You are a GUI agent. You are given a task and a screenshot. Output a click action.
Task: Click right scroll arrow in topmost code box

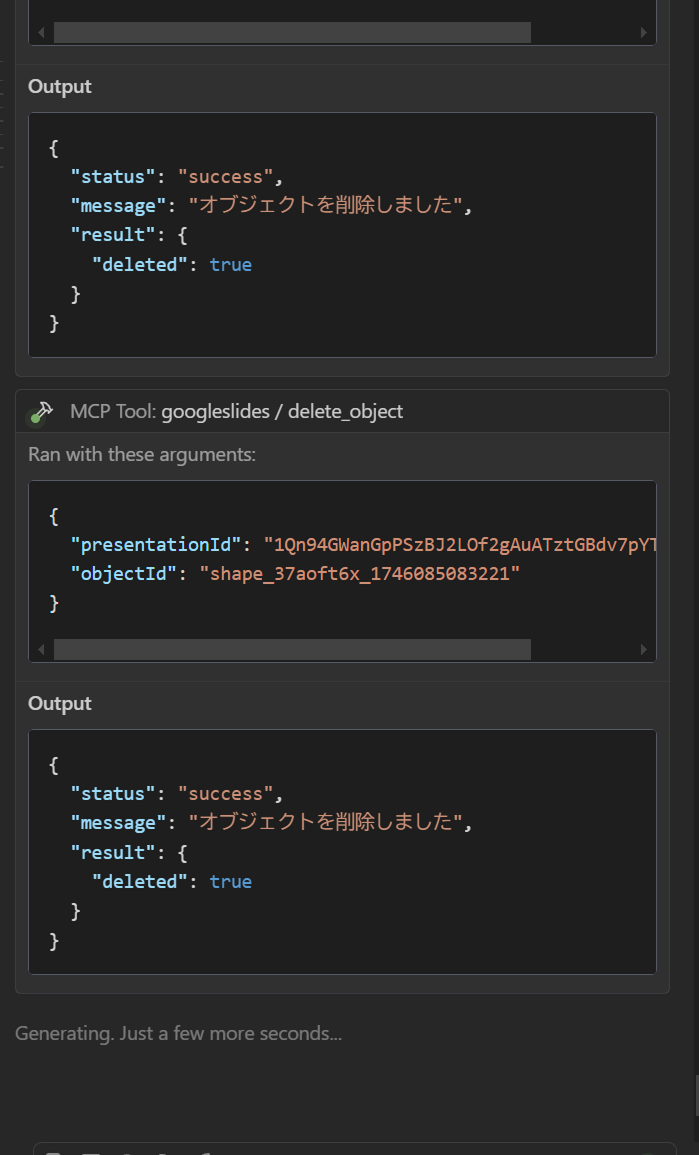tap(643, 33)
